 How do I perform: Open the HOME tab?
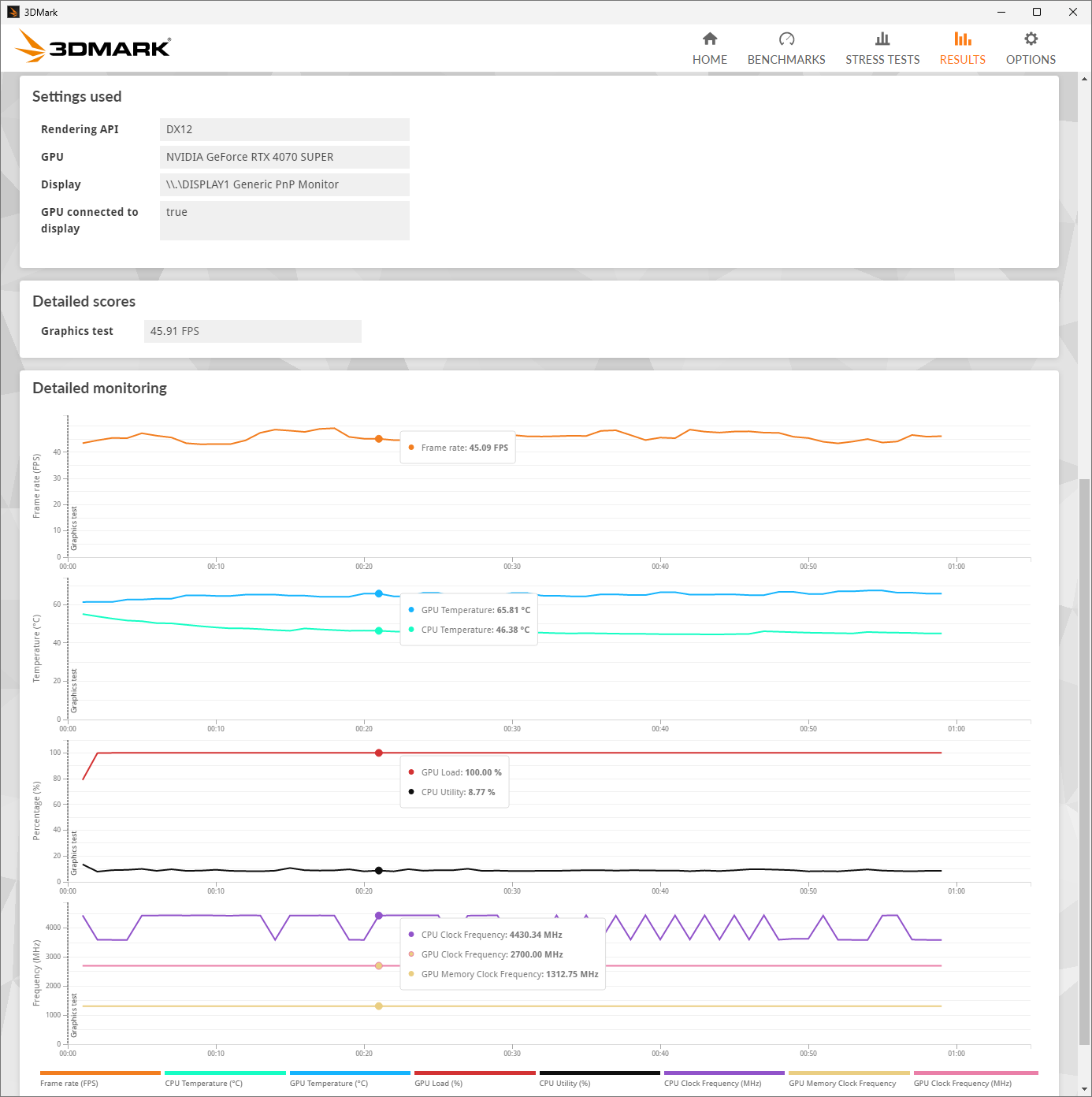[710, 60]
